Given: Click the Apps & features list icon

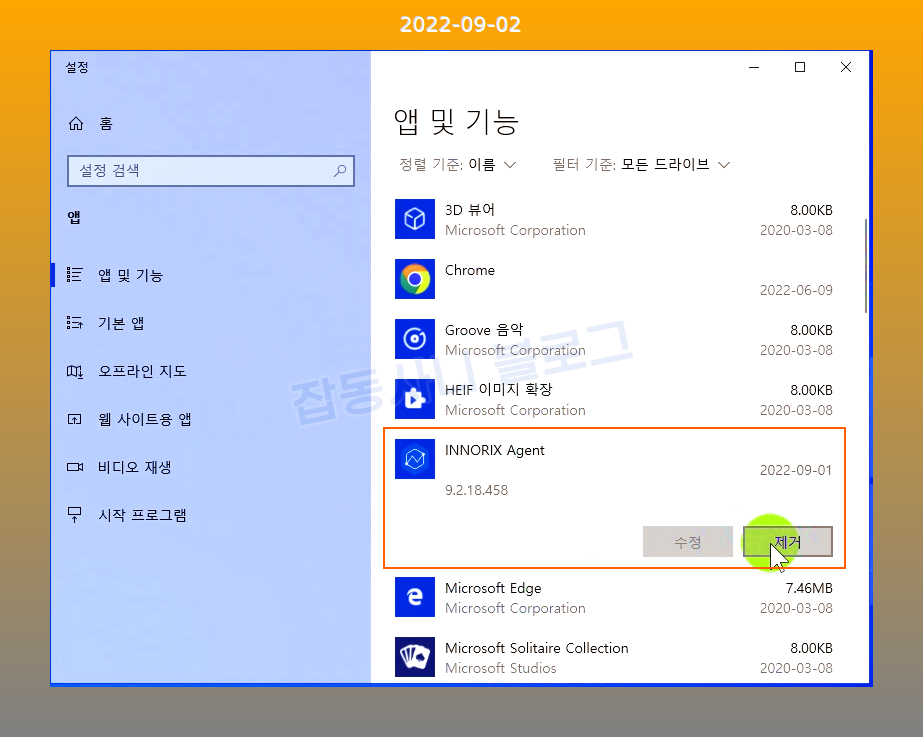Looking at the screenshot, I should point(75,275).
